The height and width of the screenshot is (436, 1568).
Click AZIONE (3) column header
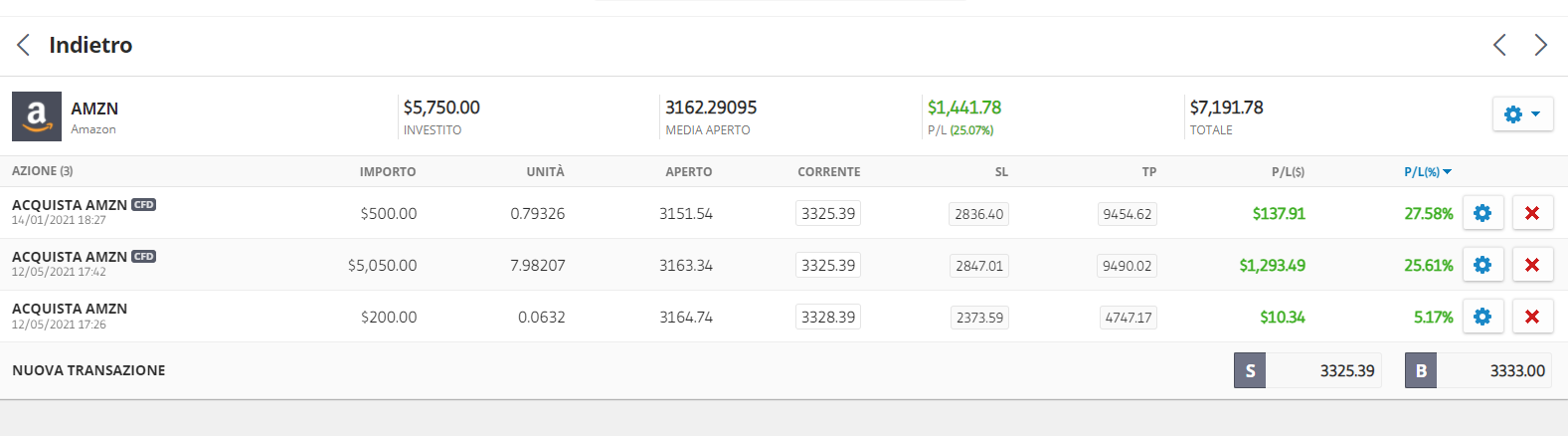pos(43,171)
